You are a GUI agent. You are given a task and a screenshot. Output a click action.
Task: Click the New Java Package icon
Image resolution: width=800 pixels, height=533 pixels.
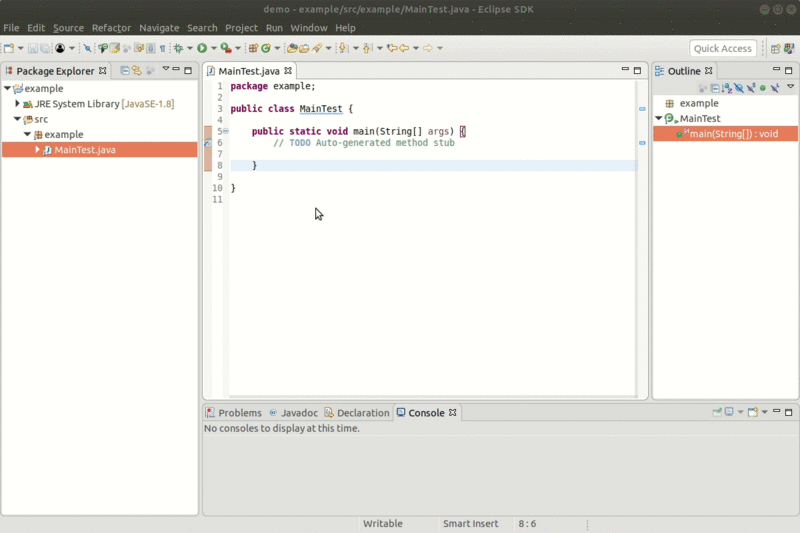[253, 48]
